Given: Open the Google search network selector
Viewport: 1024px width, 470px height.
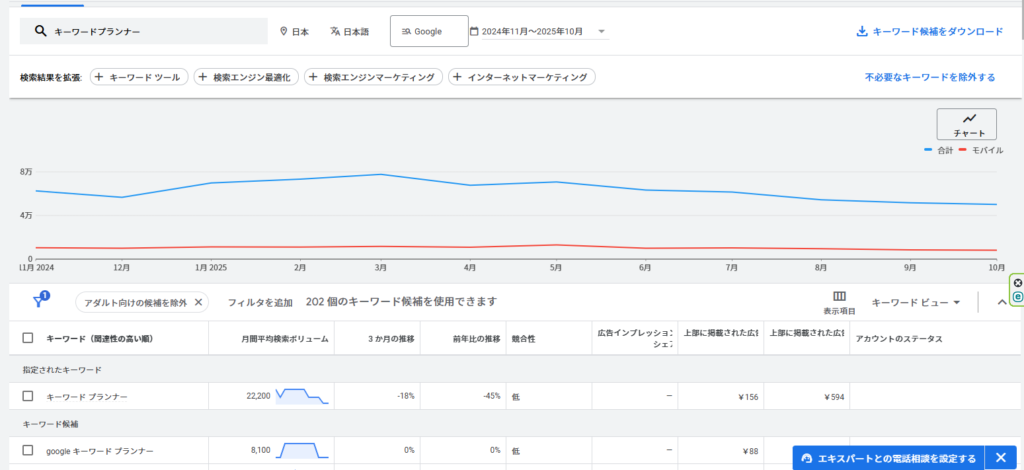Looking at the screenshot, I should click(x=428, y=32).
